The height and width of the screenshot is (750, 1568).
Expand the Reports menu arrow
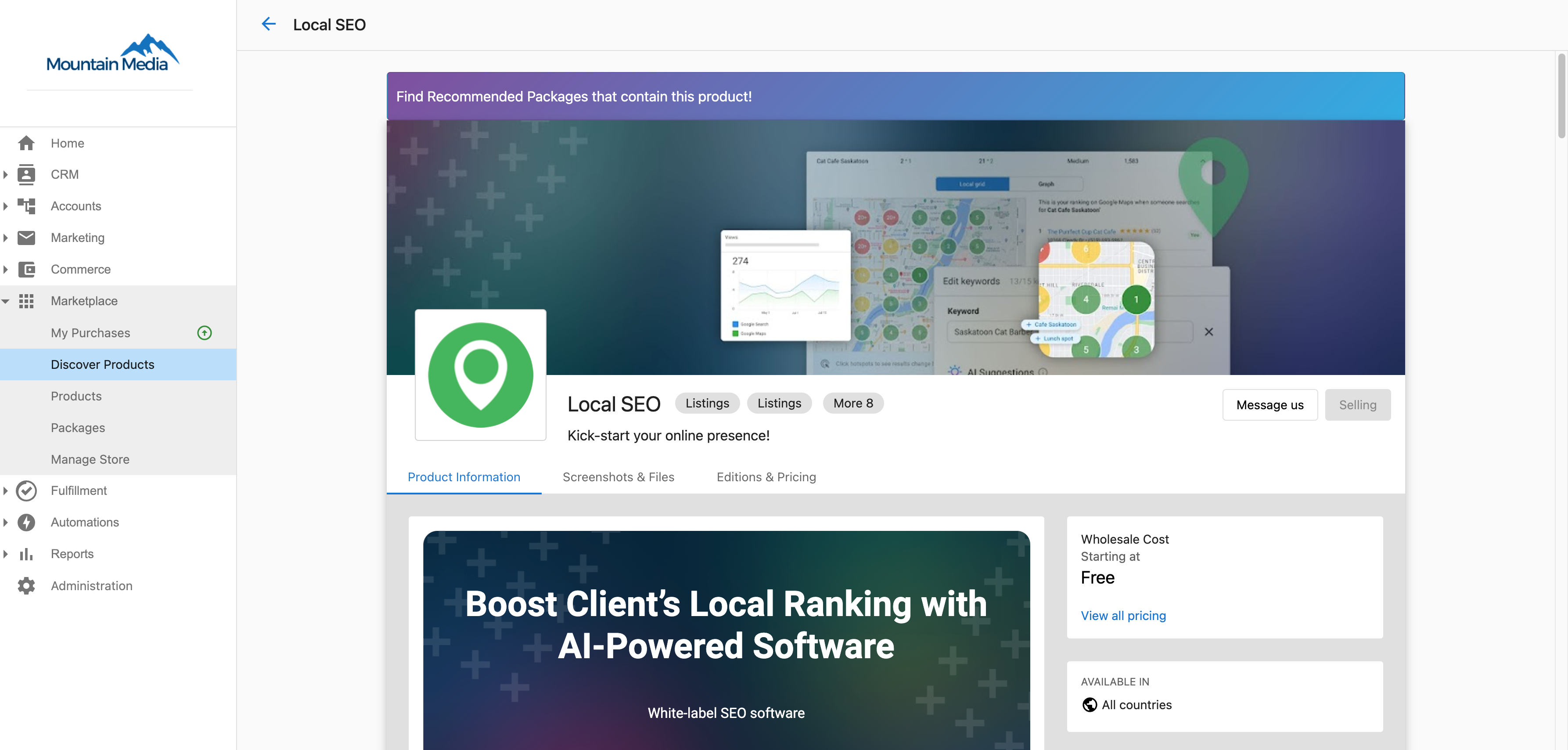5,554
